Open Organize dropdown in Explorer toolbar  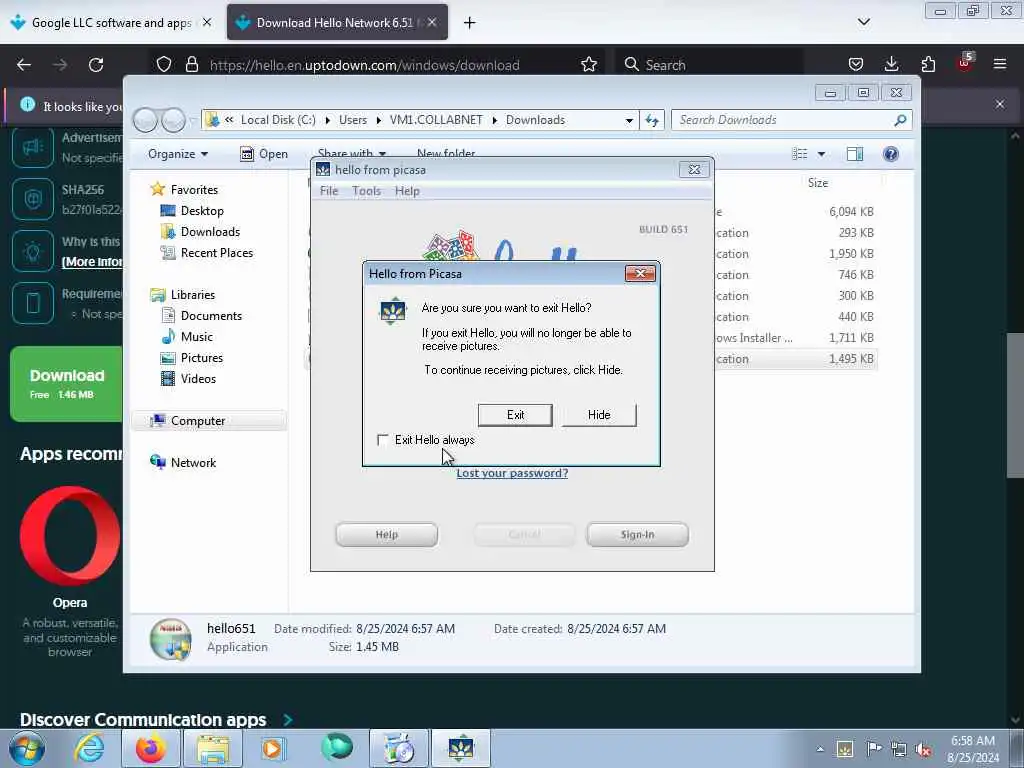click(x=178, y=154)
